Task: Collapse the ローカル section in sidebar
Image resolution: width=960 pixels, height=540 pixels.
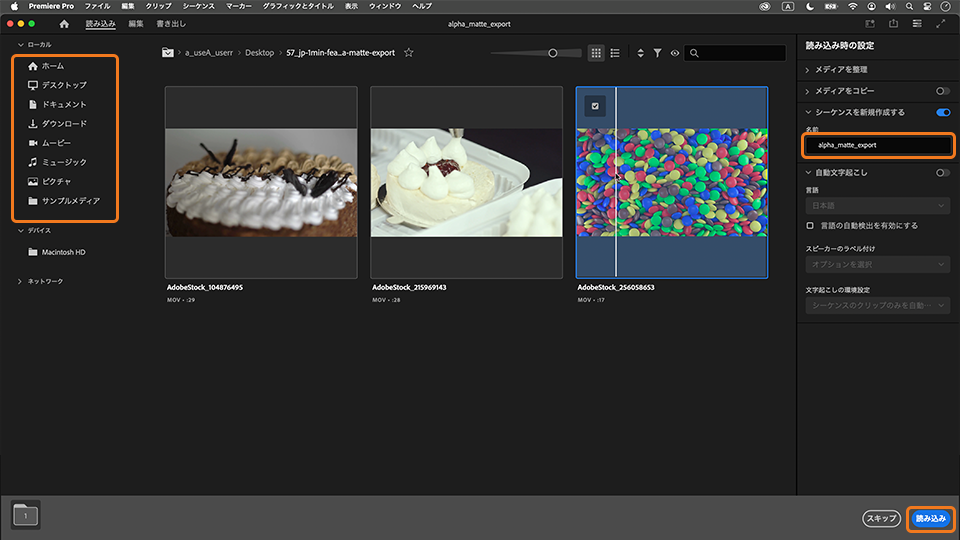Action: point(21,45)
